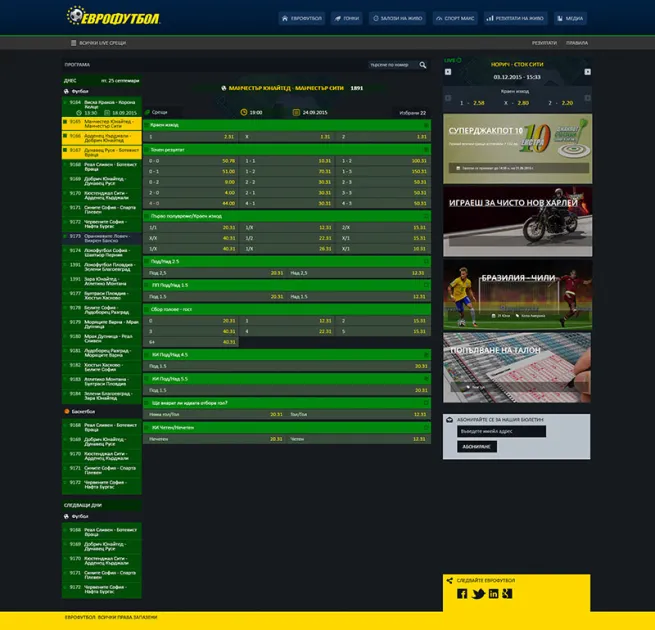Click the list icon before ВСИЧКИ LIVE СРЕЩИ
Viewport: 655px width, 630px height.
pyautogui.click(x=74, y=43)
